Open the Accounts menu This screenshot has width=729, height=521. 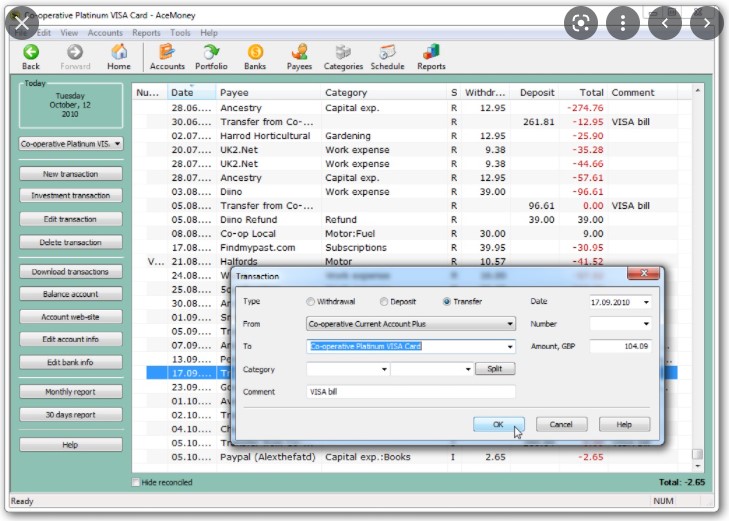tap(105, 33)
